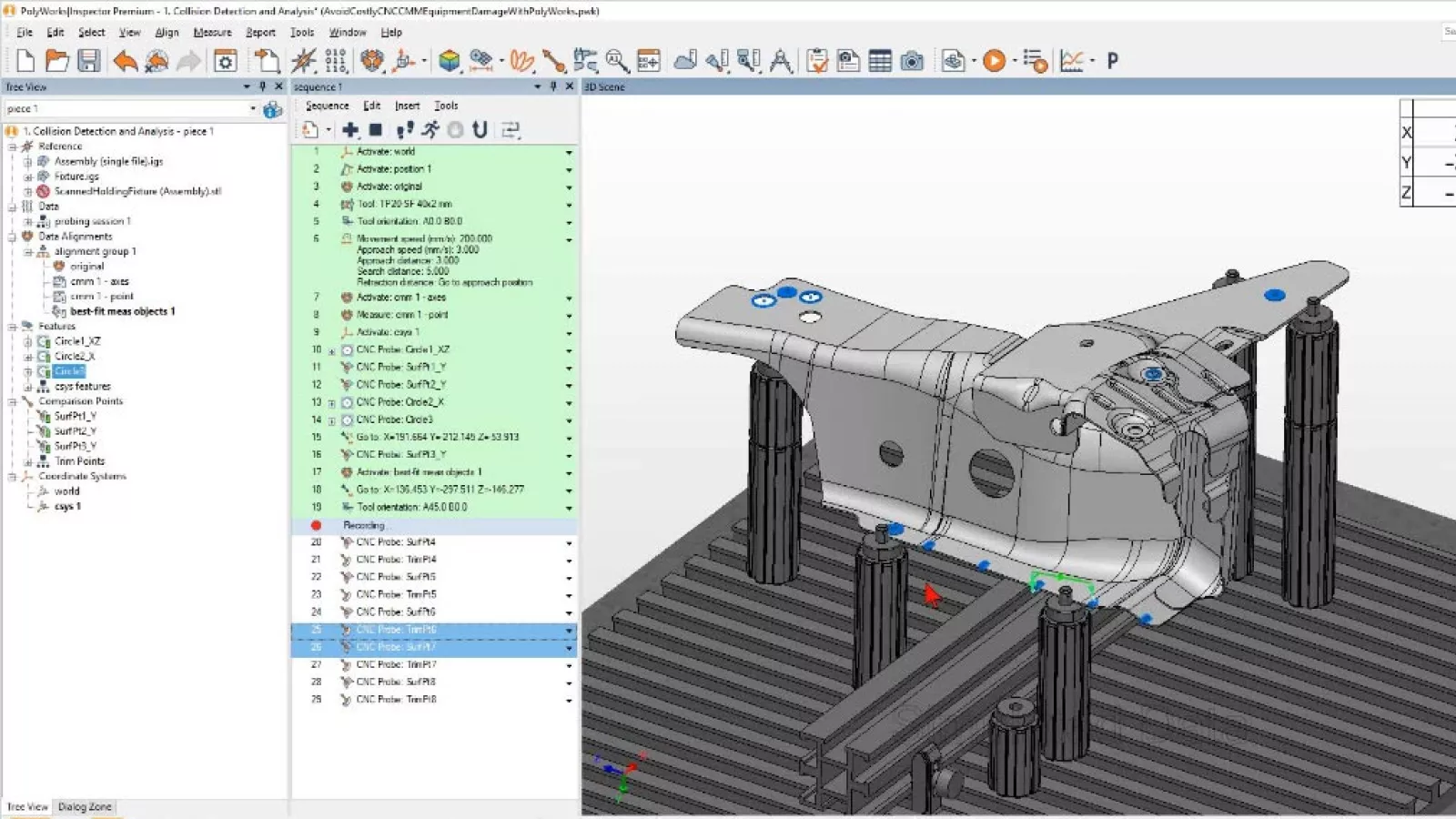Image resolution: width=1456 pixels, height=819 pixels.
Task: Click the 3D Scene panel title
Action: point(604,87)
